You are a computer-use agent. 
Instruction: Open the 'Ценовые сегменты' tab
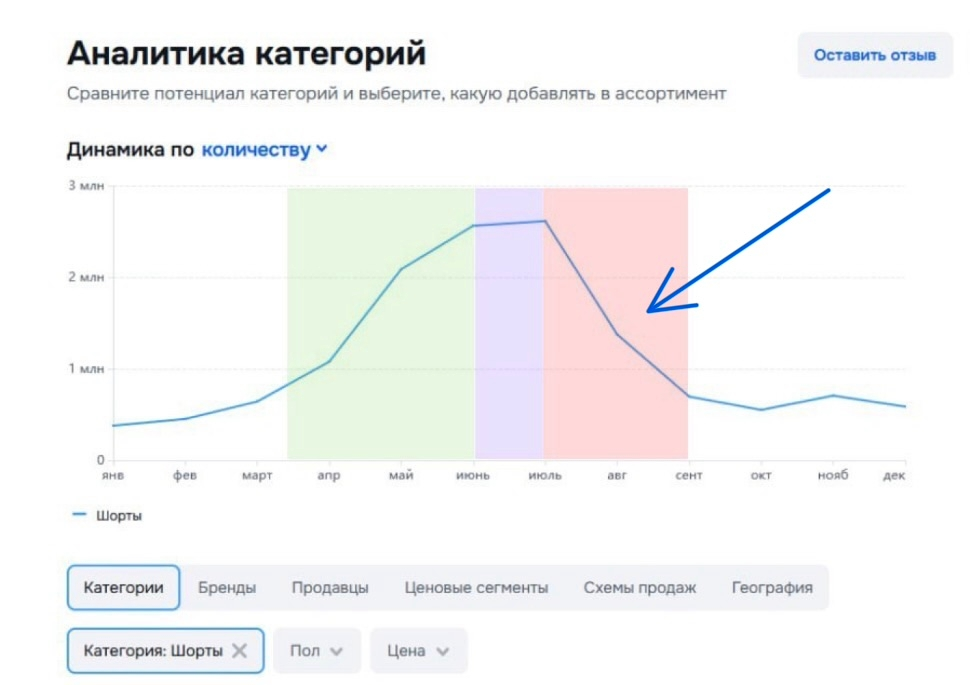click(476, 588)
